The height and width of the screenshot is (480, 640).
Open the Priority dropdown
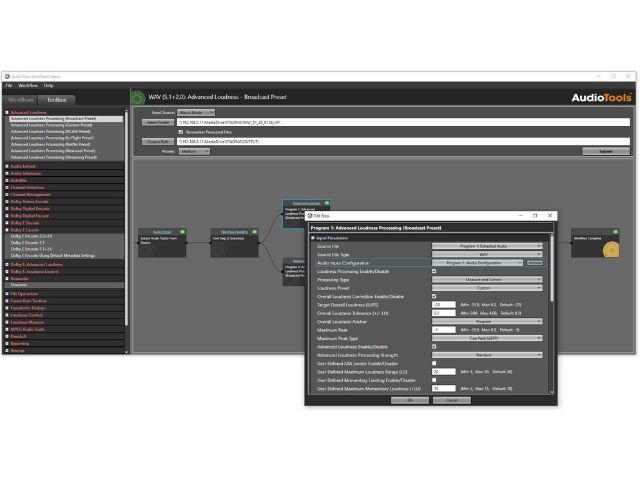(x=194, y=151)
